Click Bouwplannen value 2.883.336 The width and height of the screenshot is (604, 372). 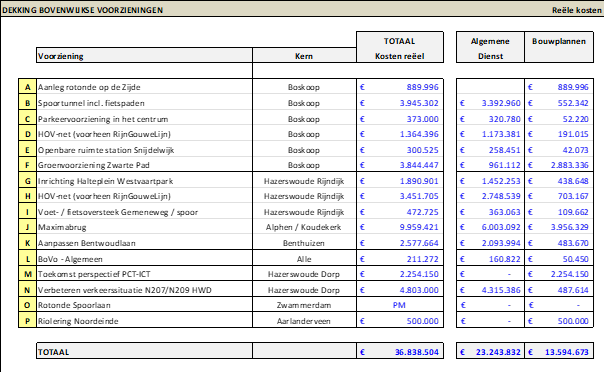(x=559, y=165)
